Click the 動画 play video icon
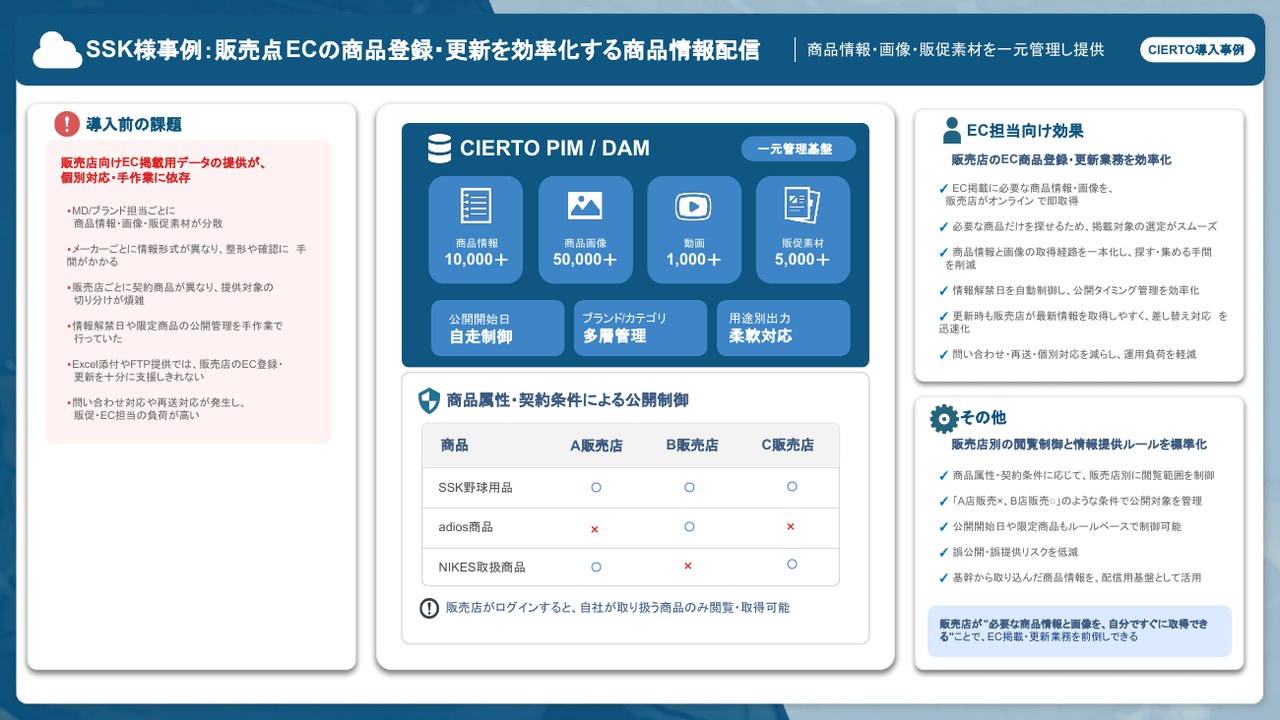The image size is (1280, 720). (x=693, y=206)
